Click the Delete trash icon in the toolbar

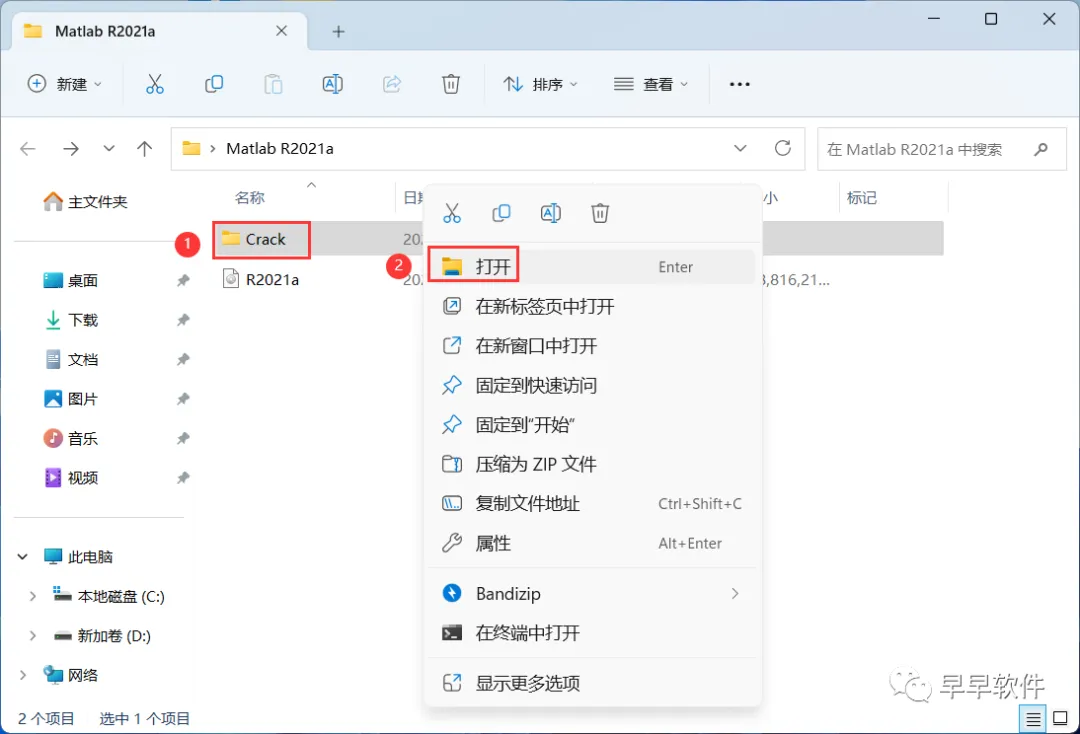[x=450, y=84]
